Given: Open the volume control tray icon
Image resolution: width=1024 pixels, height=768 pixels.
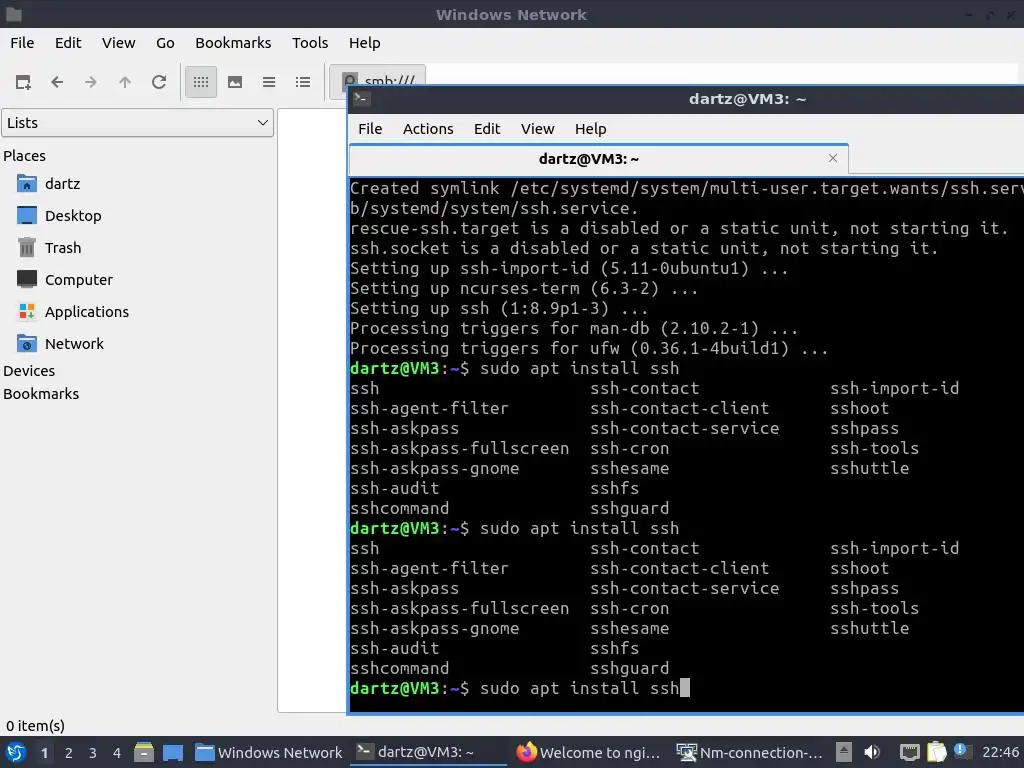Looking at the screenshot, I should (x=872, y=753).
